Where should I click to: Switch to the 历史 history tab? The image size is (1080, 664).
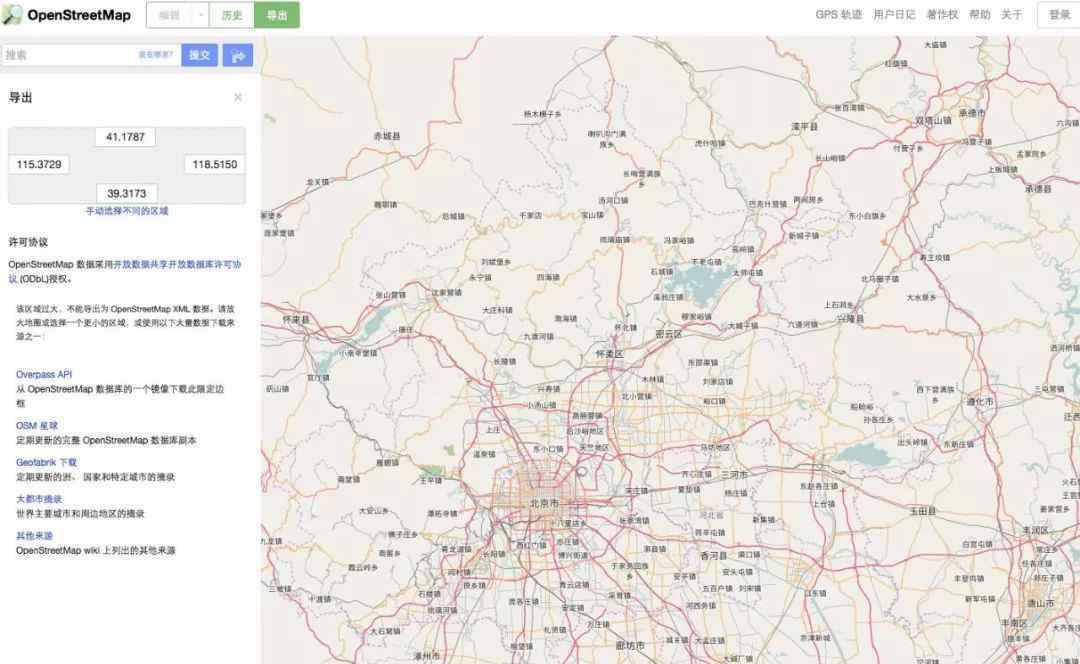pyautogui.click(x=232, y=14)
